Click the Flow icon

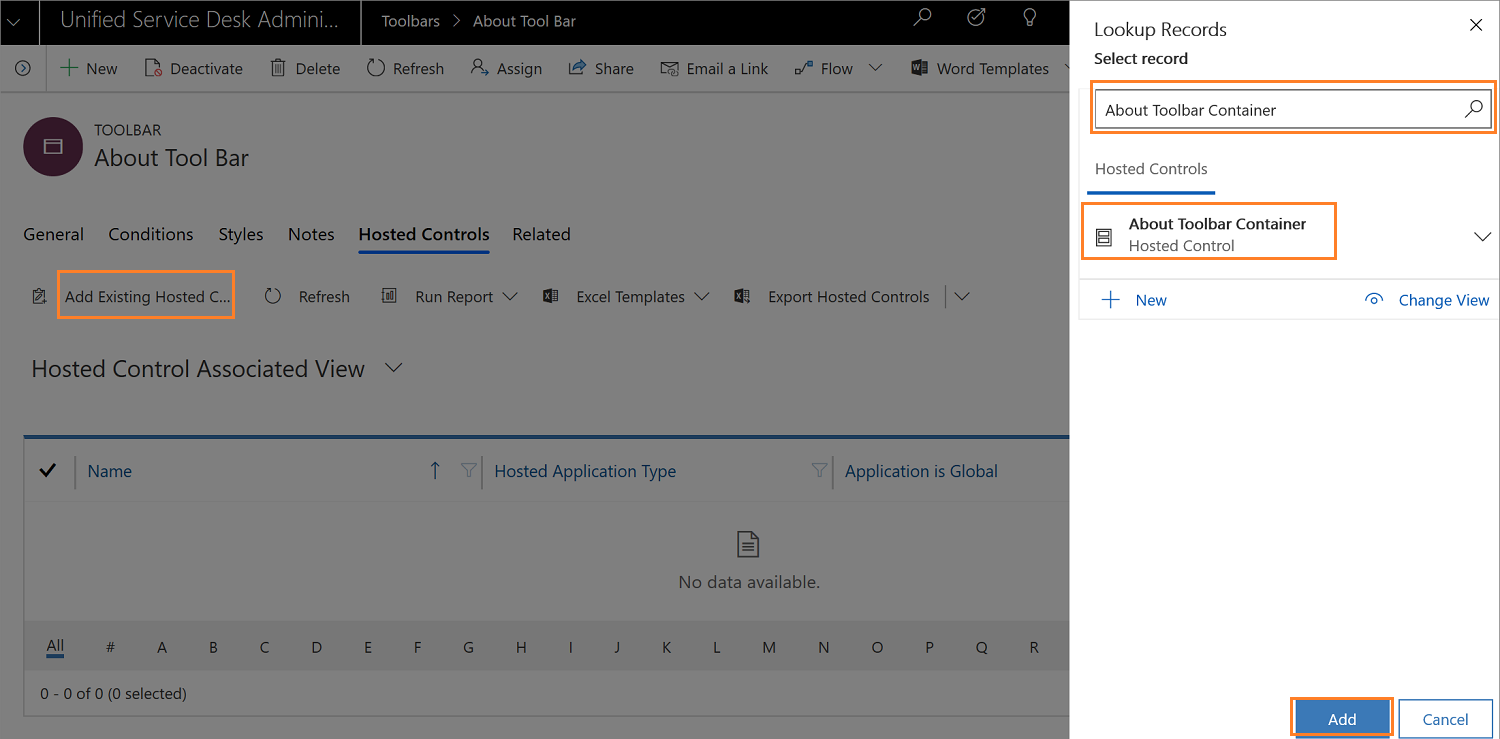coord(803,68)
